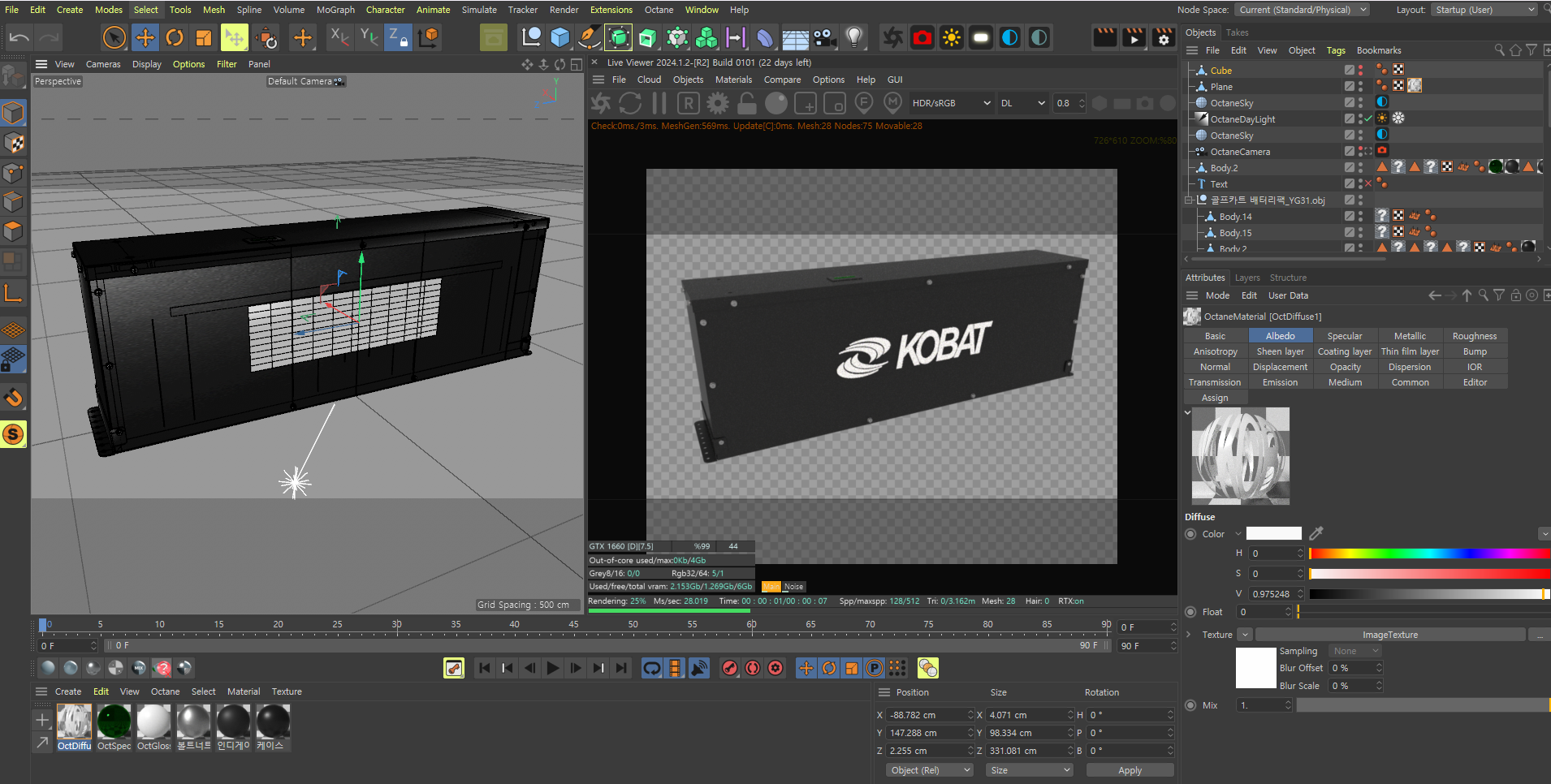Pause the Live Viewer render
The image size is (1551, 784).
pyautogui.click(x=659, y=103)
